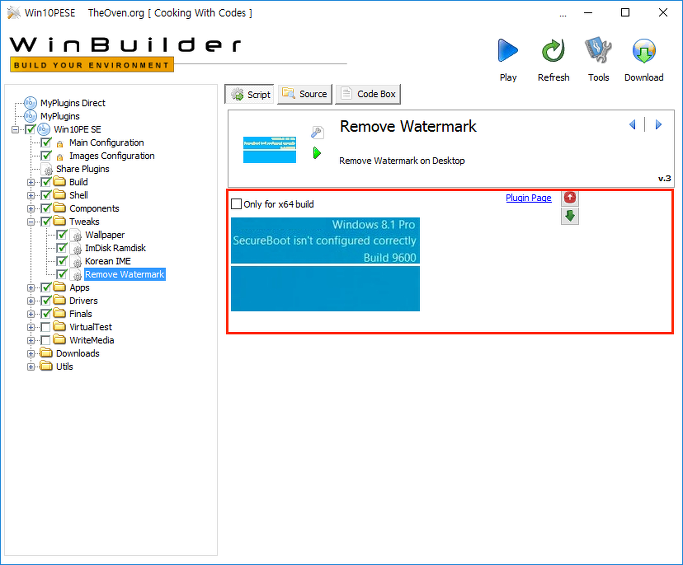Click the Main Configuration lock icon
683x565 pixels.
(x=60, y=144)
